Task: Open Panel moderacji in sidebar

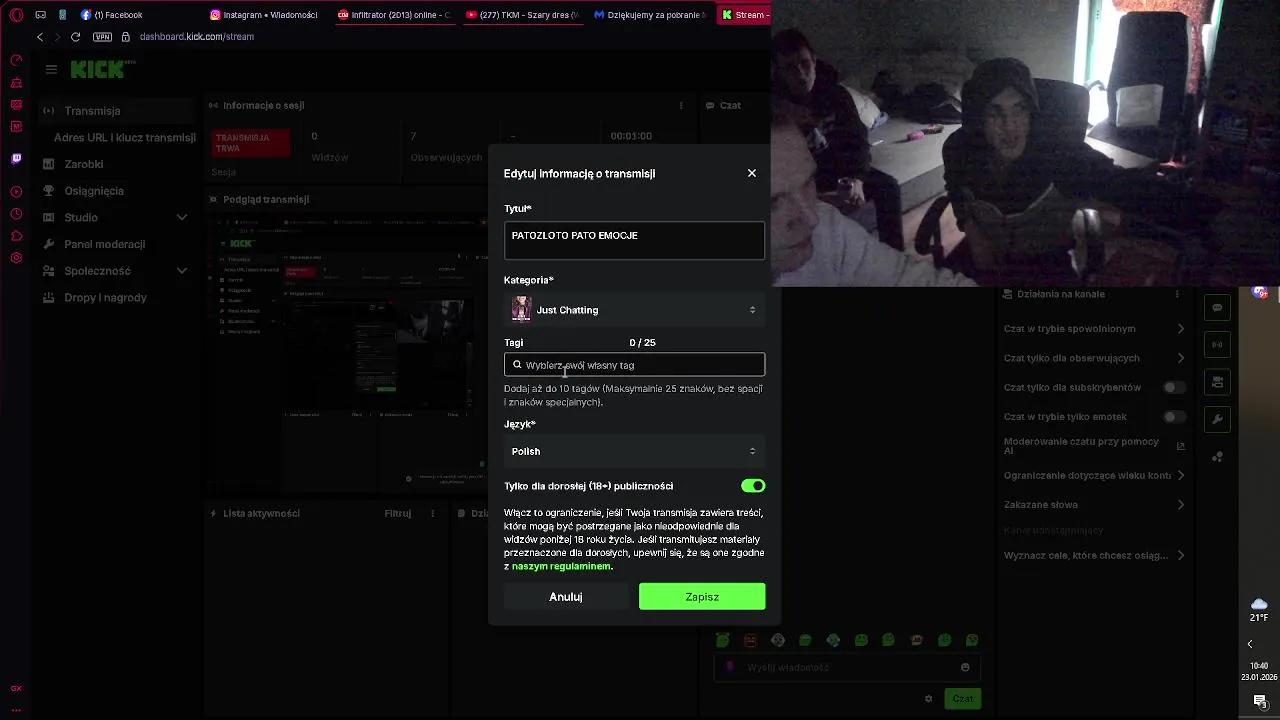Action: point(105,244)
